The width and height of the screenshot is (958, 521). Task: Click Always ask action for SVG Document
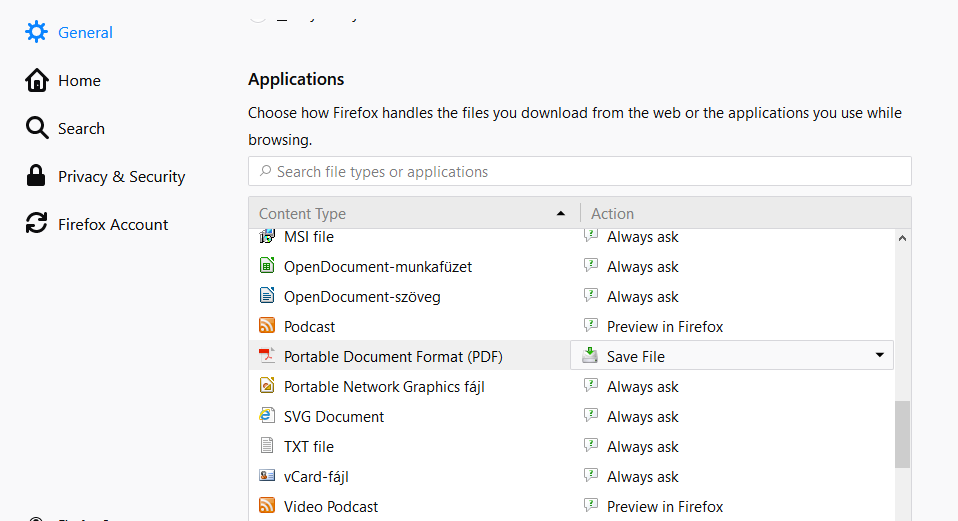pos(643,417)
